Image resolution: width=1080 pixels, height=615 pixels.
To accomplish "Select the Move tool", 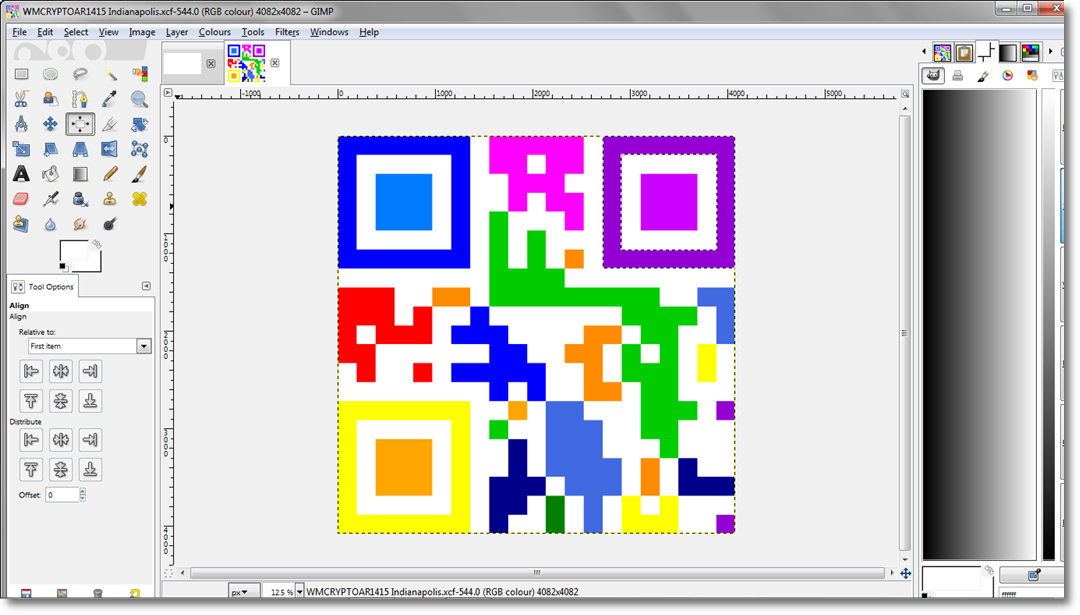I will (50, 124).
